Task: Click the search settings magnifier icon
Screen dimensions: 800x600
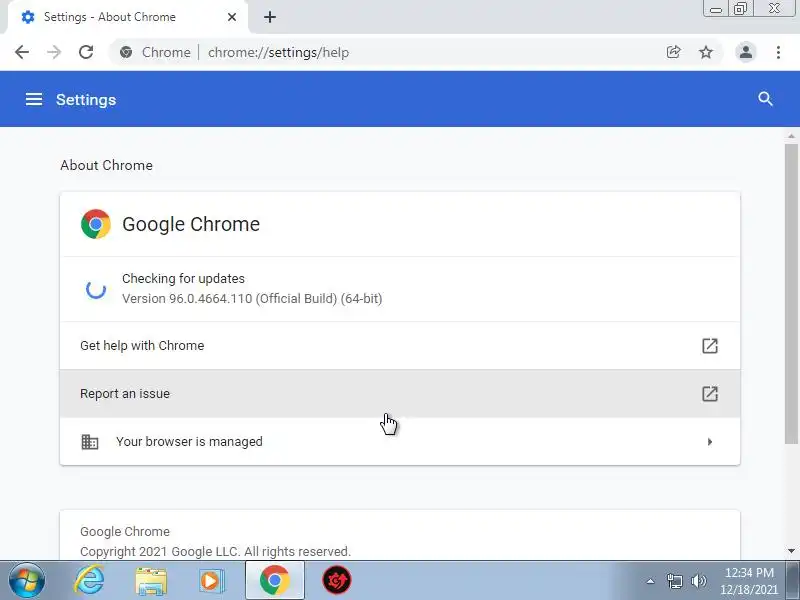Action: 765,99
